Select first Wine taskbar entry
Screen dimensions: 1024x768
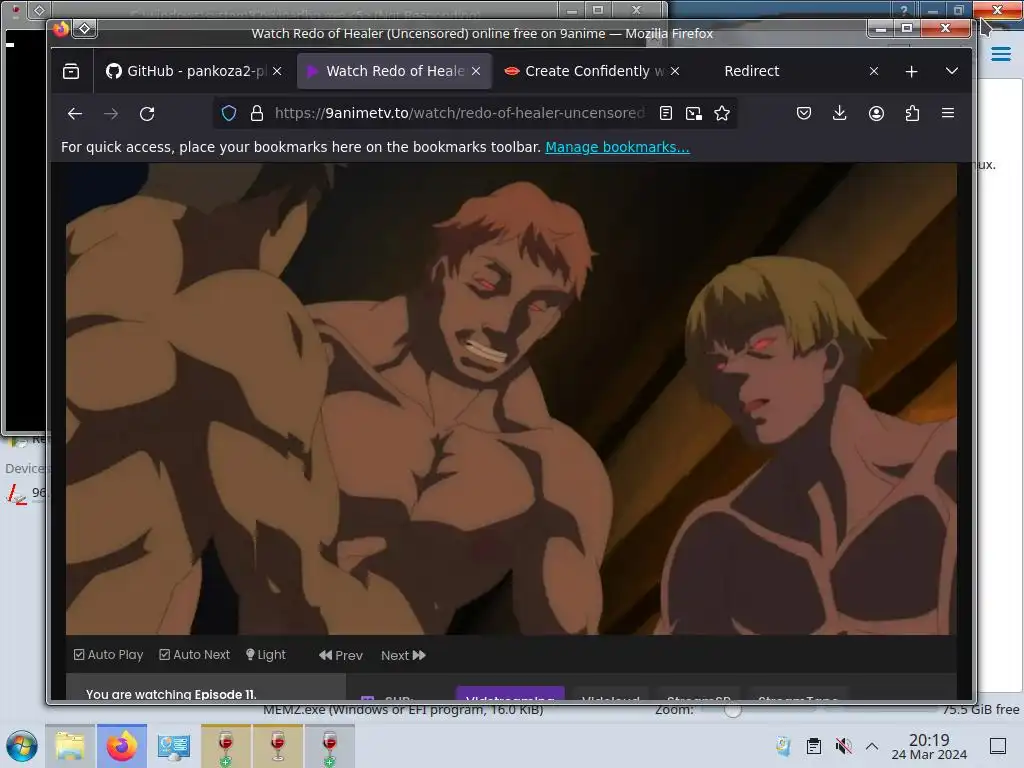225,746
